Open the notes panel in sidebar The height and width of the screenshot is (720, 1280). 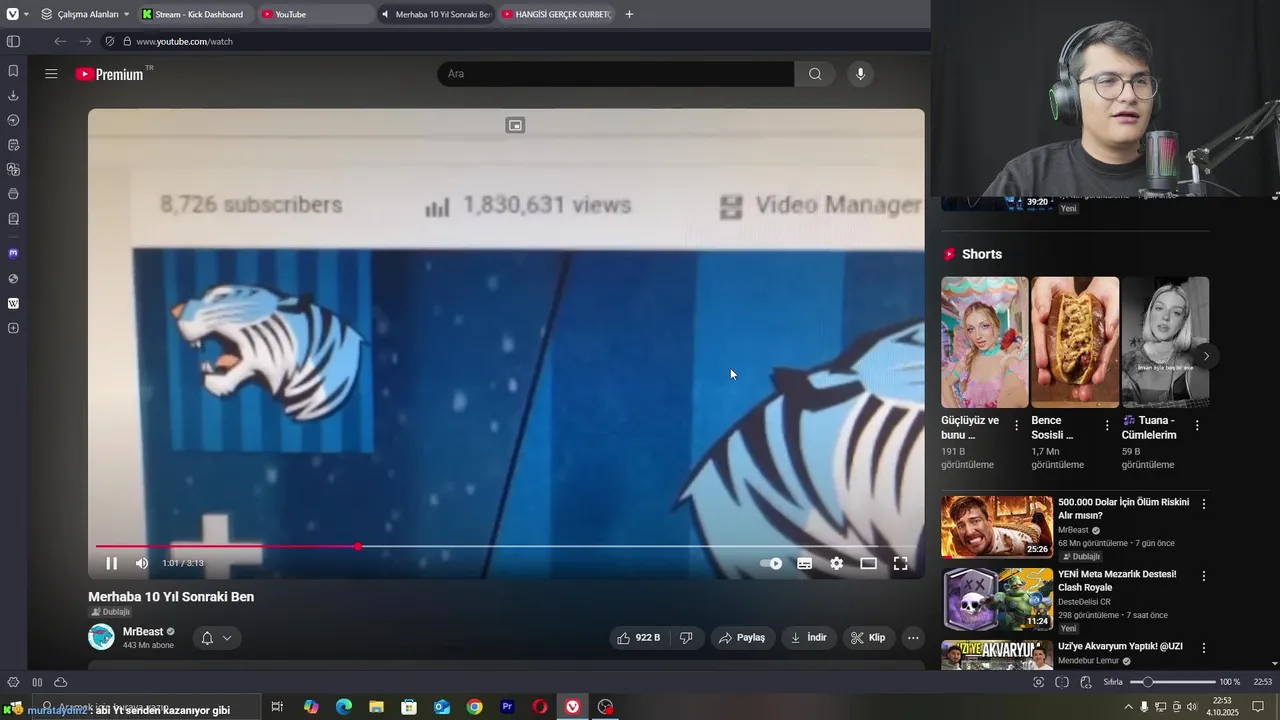click(x=13, y=145)
